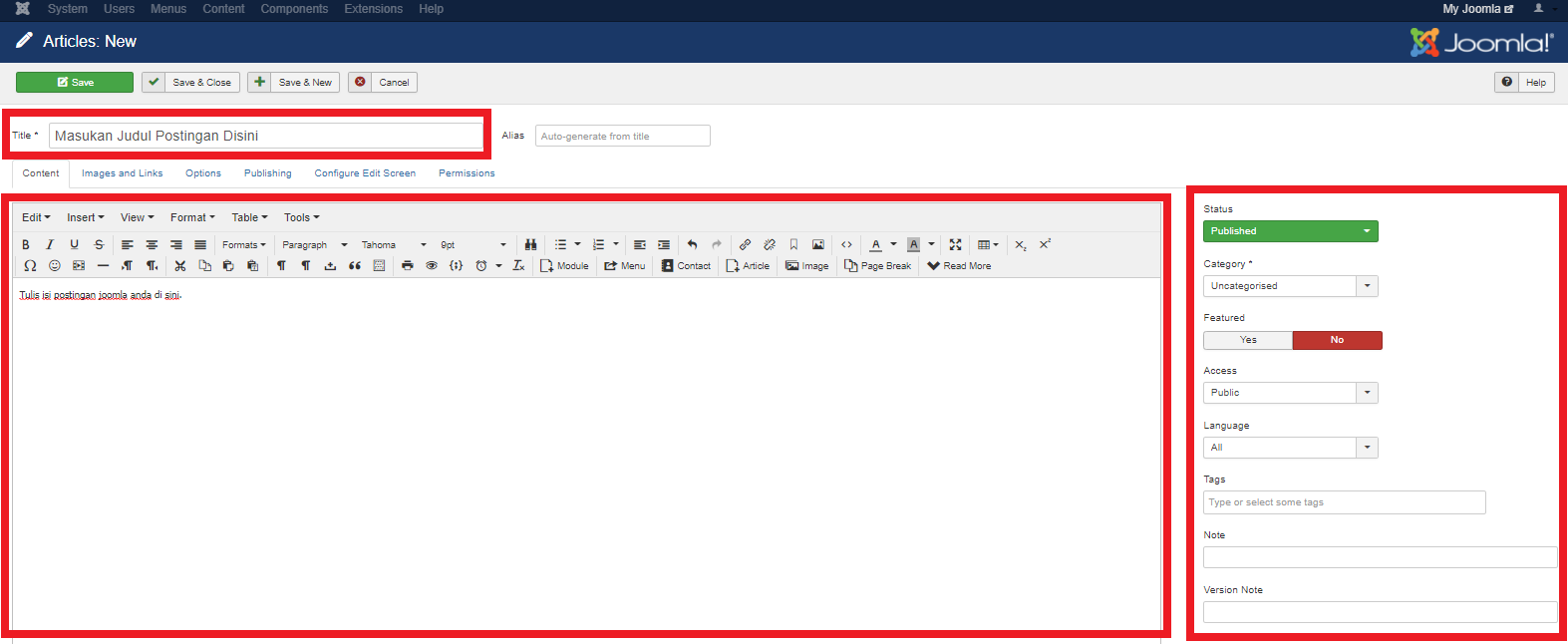Click the Alias input field
The image size is (1568, 644).
point(623,136)
